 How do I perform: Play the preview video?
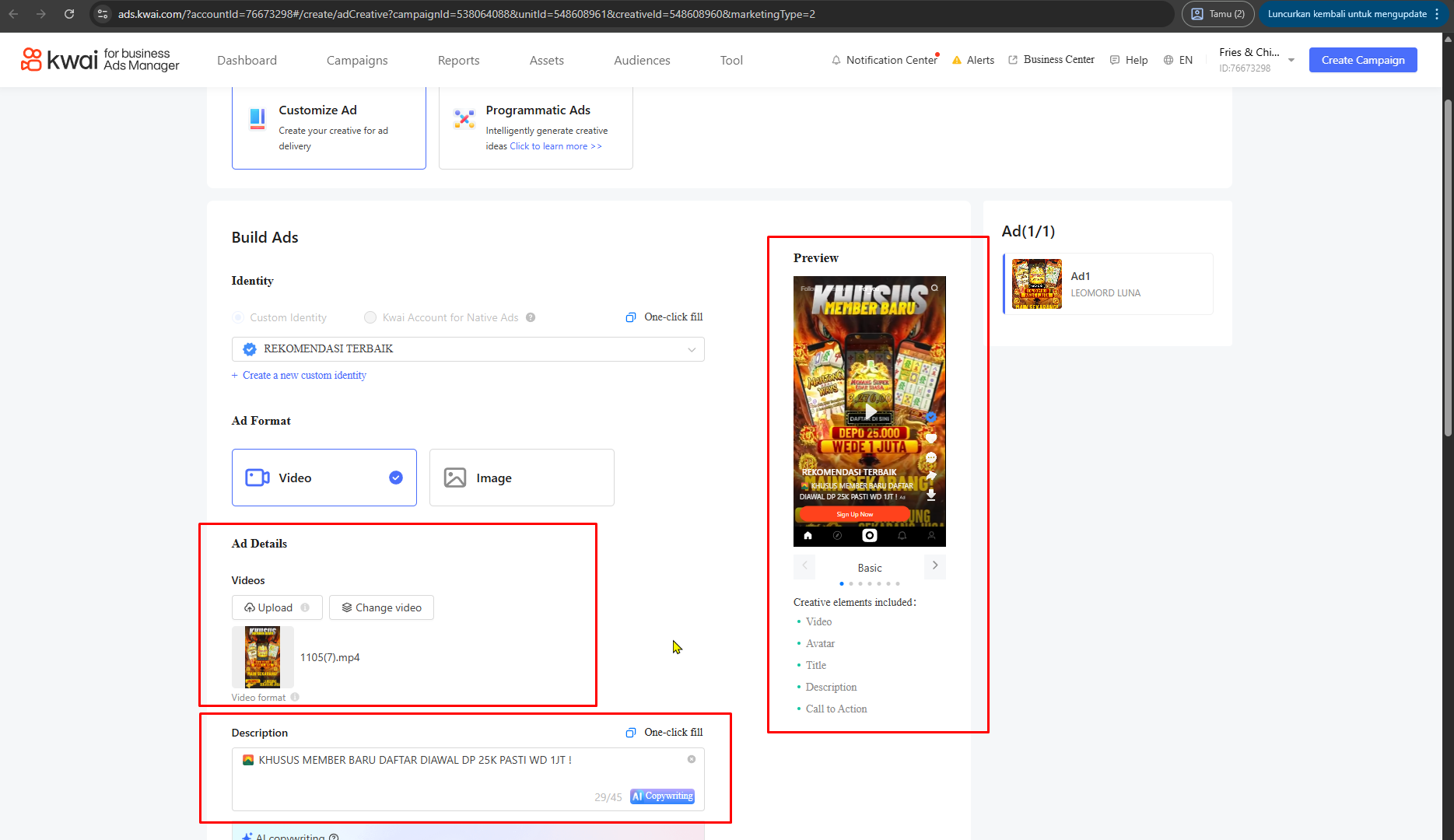click(870, 411)
